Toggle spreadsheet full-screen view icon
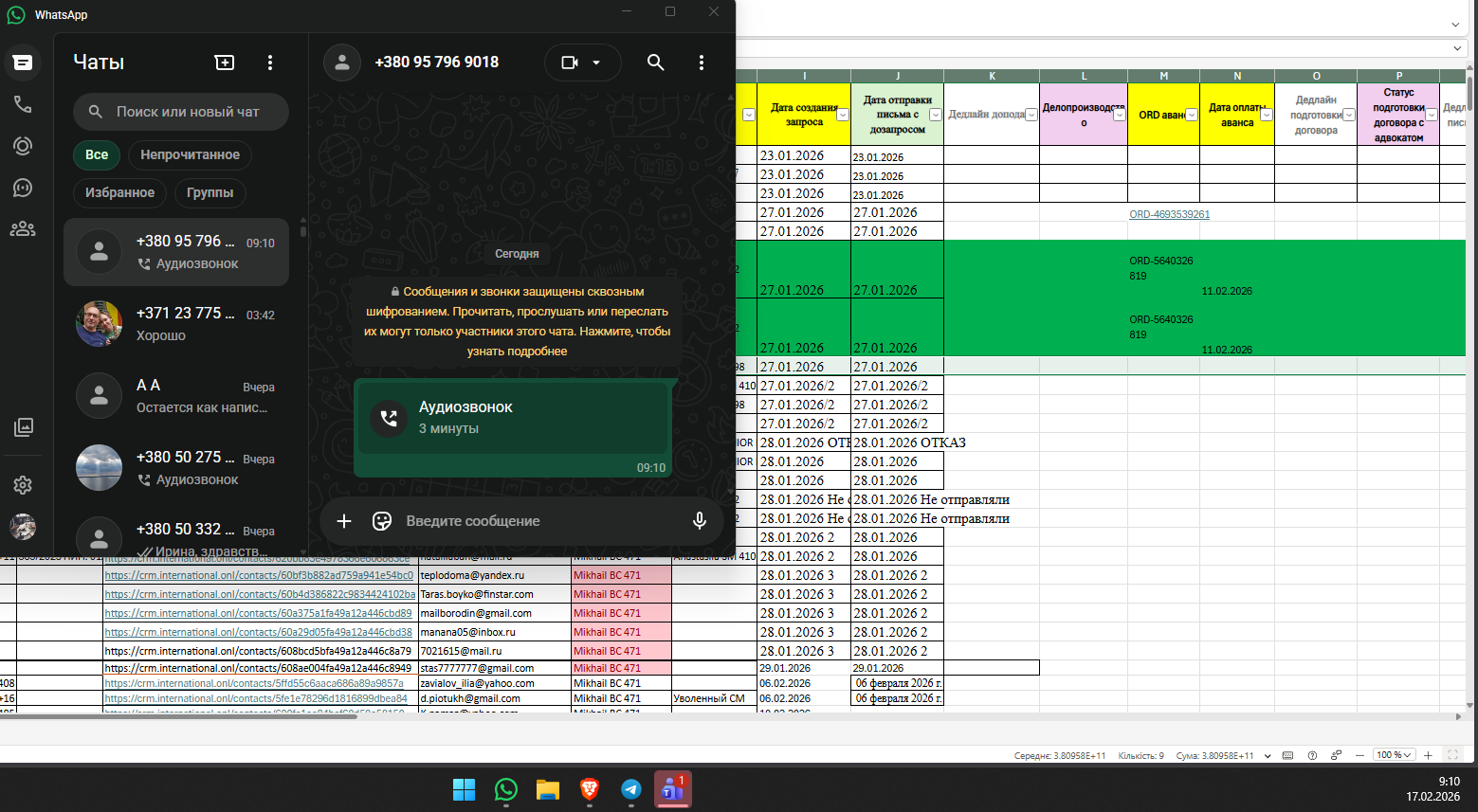Image resolution: width=1478 pixels, height=812 pixels. click(1452, 755)
